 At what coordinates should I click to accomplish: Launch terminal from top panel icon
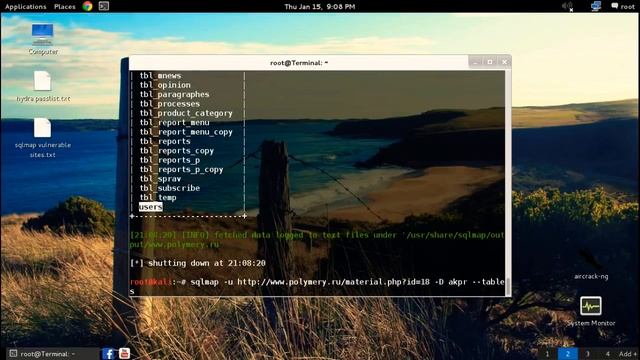[x=104, y=6]
